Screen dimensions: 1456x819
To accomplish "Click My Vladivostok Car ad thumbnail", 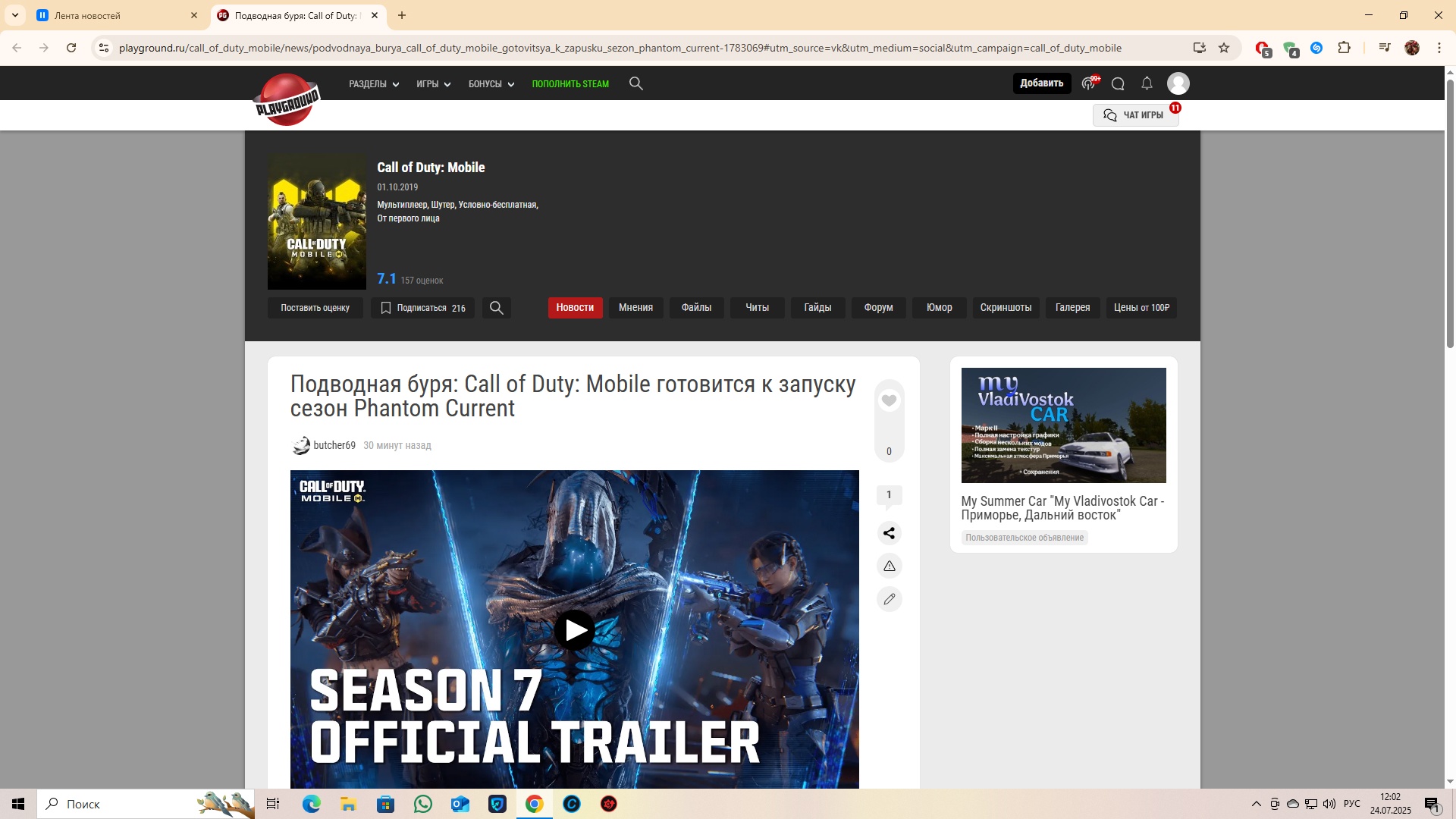I will [1063, 425].
